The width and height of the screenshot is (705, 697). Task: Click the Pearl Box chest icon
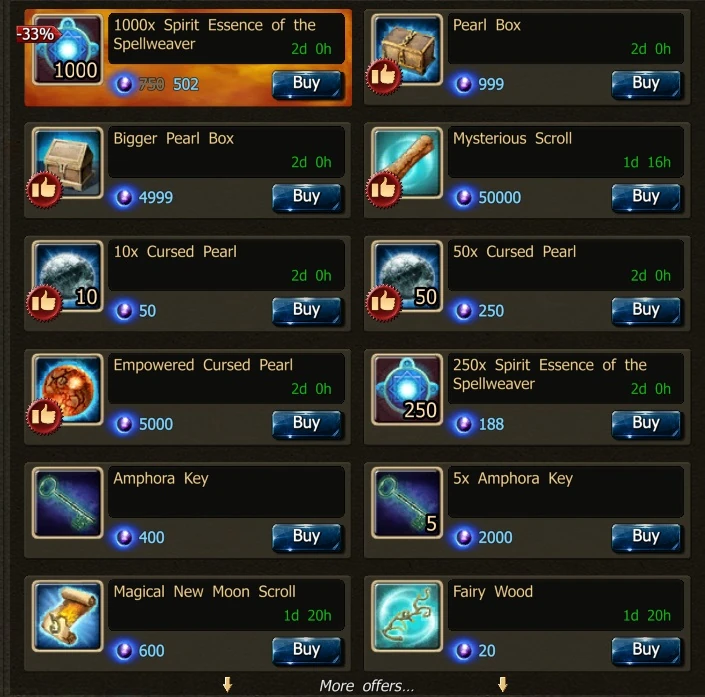coord(407,49)
